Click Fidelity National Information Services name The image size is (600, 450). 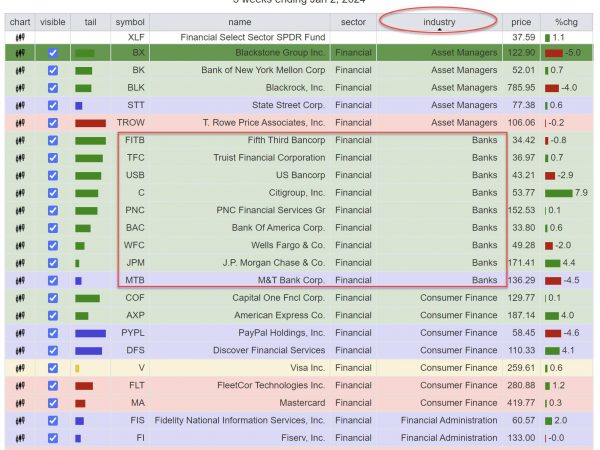coord(240,421)
